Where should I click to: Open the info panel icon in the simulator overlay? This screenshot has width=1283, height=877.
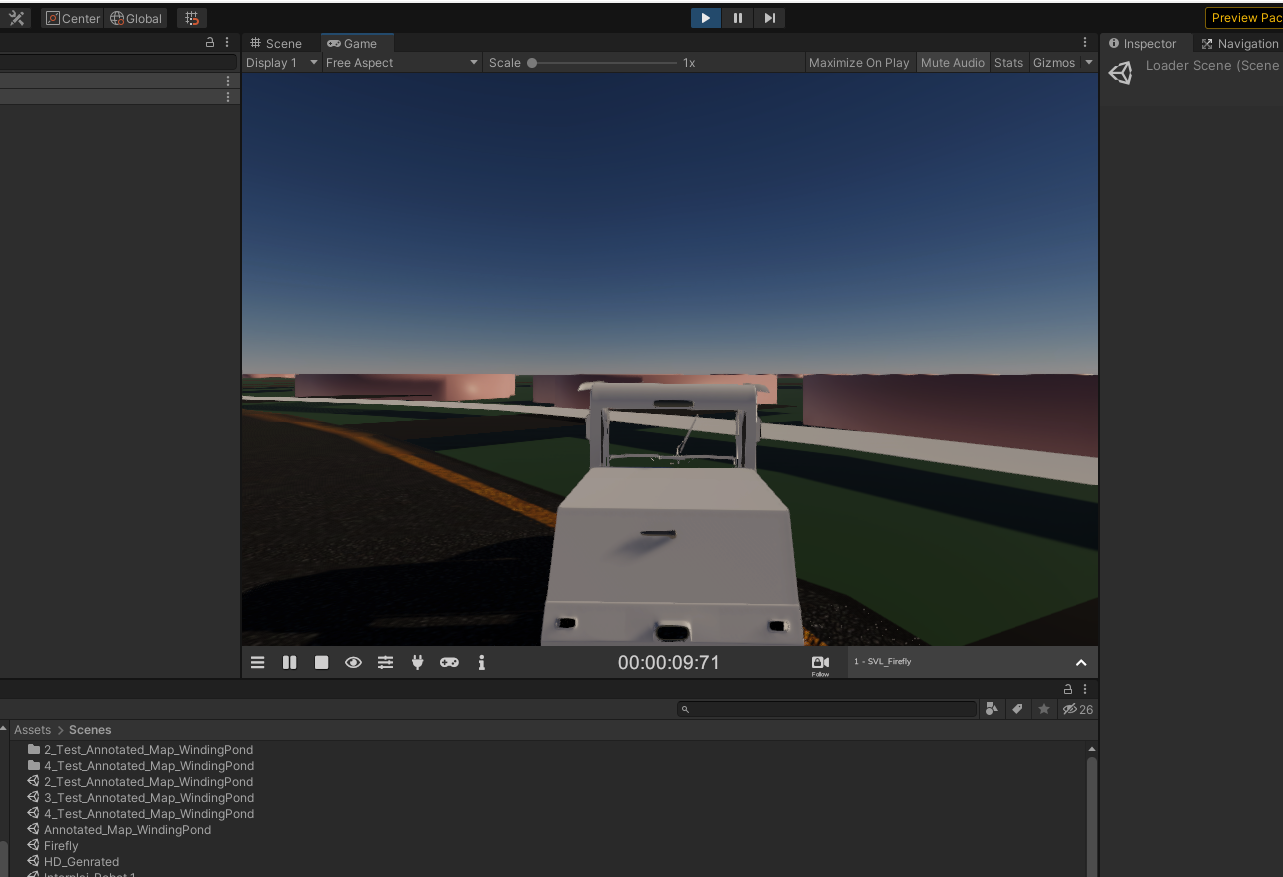pyautogui.click(x=481, y=662)
